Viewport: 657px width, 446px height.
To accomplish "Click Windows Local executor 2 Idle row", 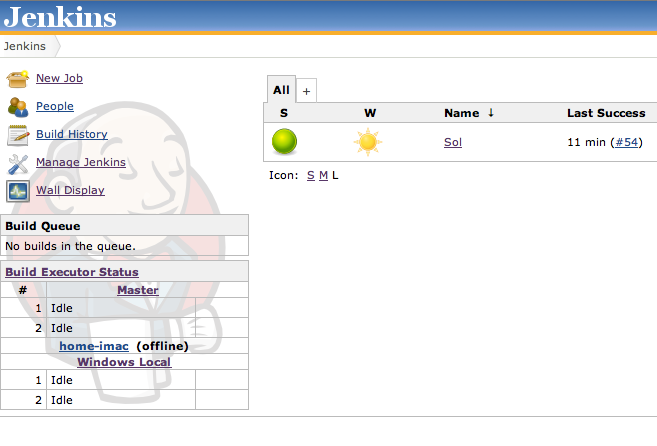I will click(124, 400).
